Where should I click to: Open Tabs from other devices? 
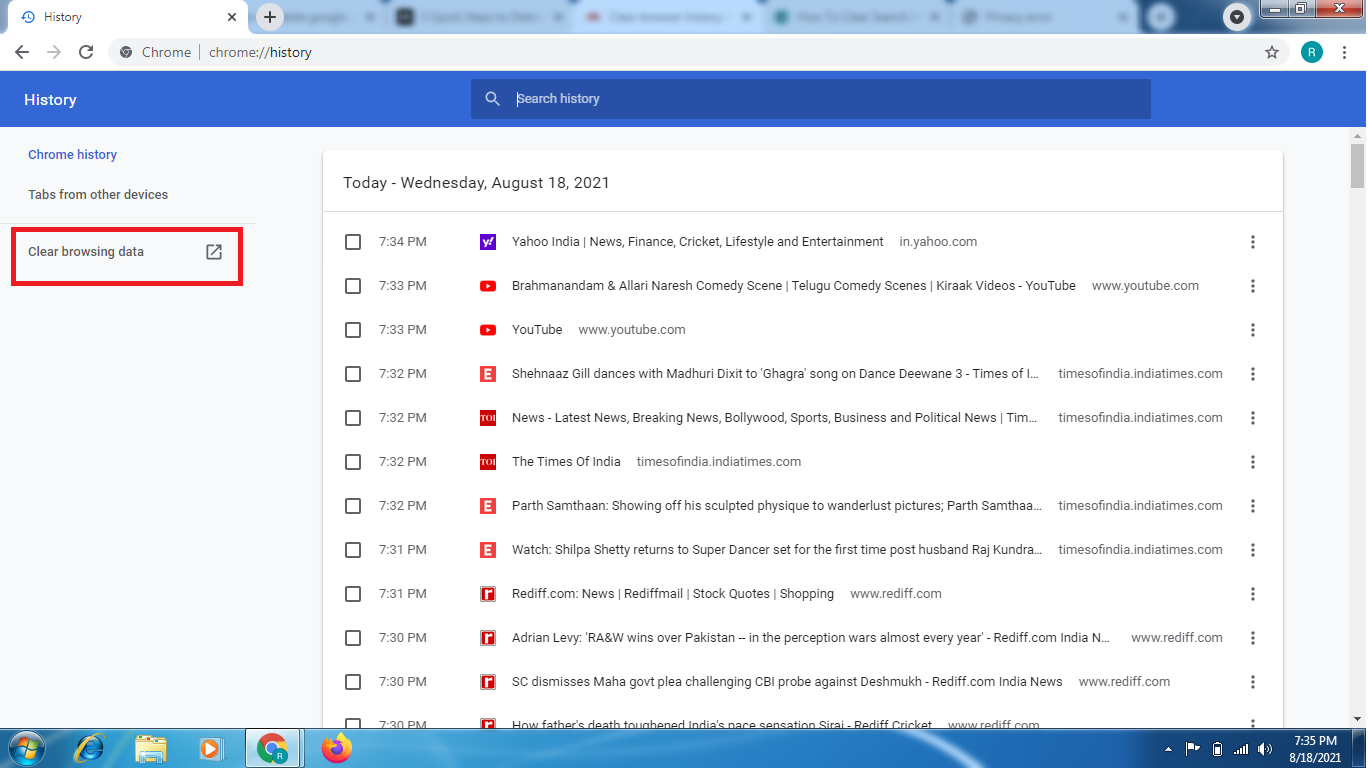click(x=98, y=195)
